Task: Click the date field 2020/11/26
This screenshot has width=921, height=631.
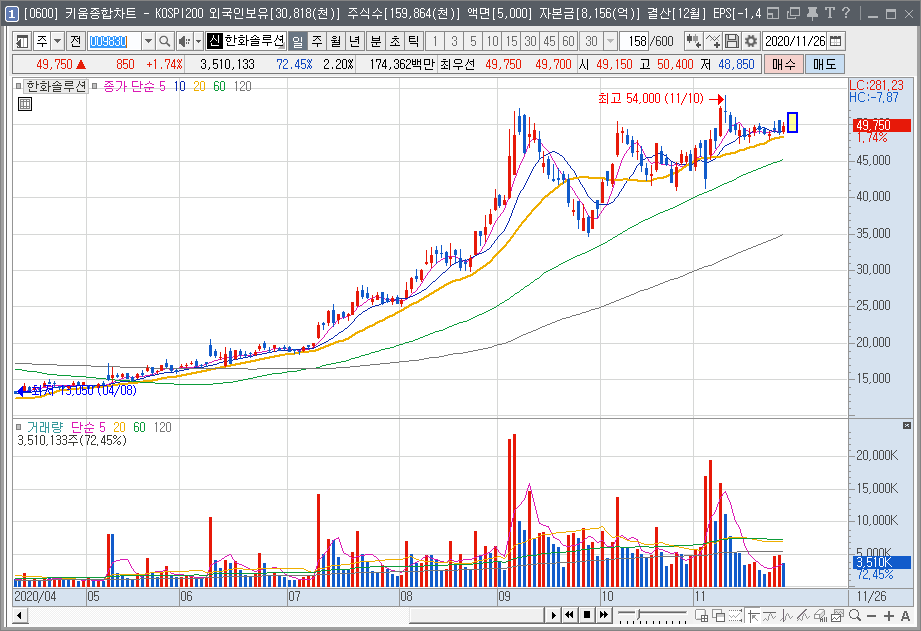Action: pyautogui.click(x=795, y=41)
